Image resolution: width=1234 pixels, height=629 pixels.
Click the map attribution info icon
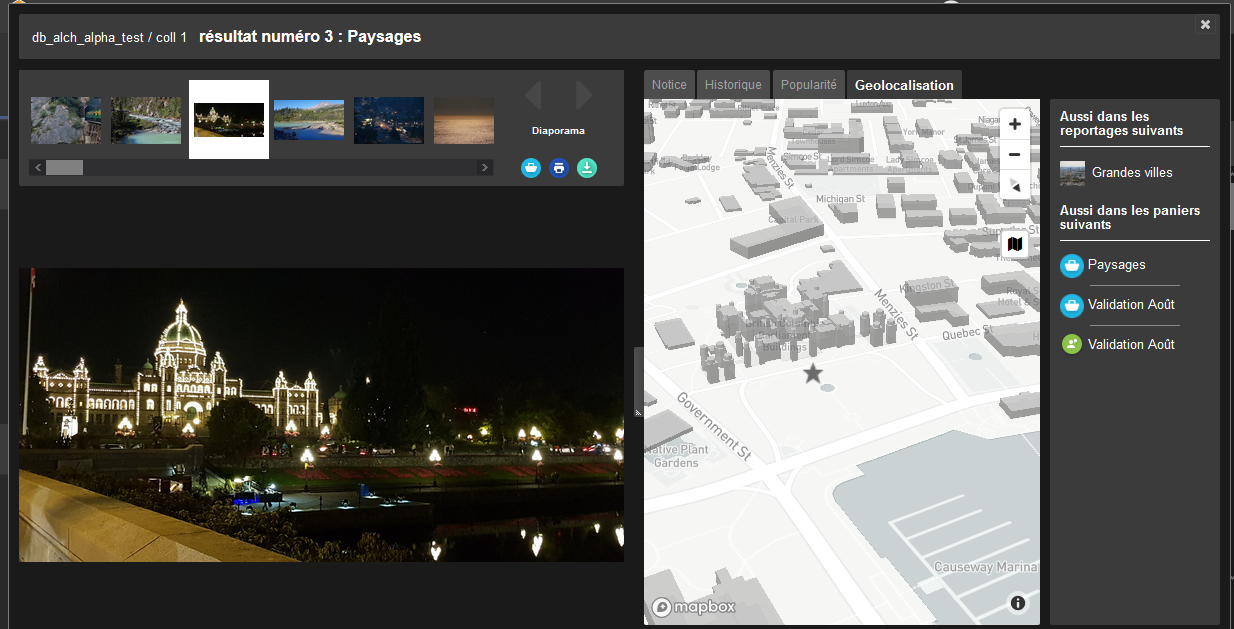pyautogui.click(x=1018, y=603)
